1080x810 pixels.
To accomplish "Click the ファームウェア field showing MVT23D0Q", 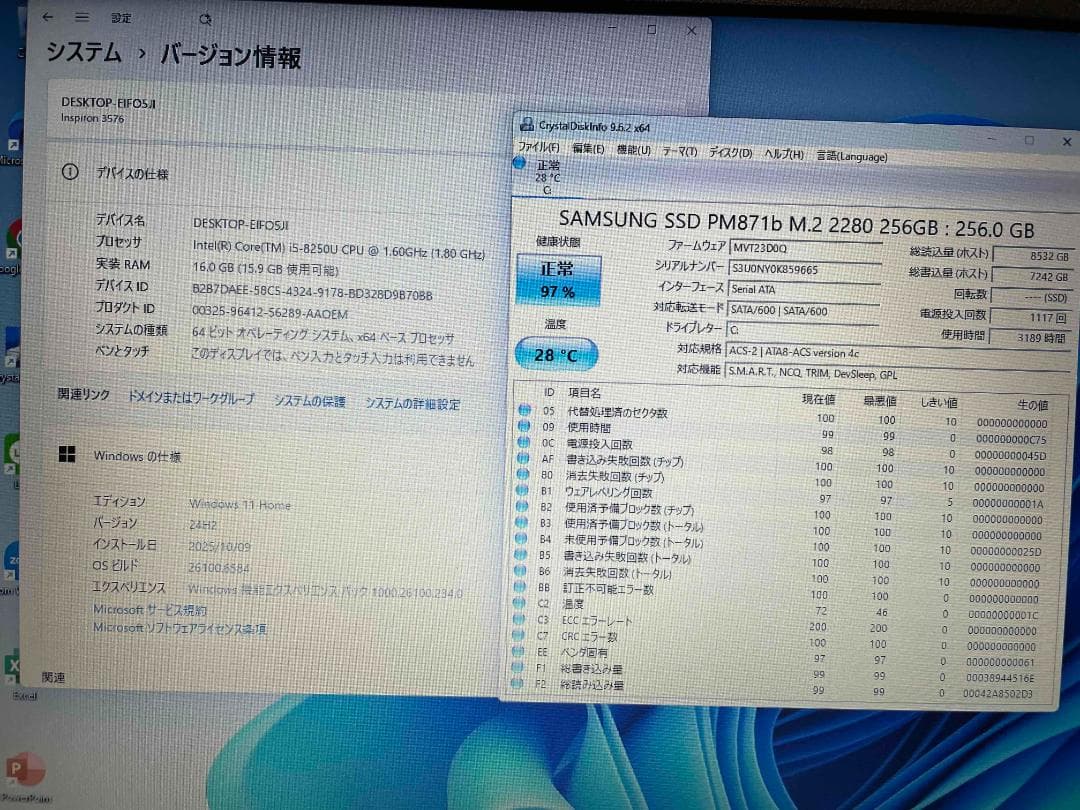I will (804, 248).
